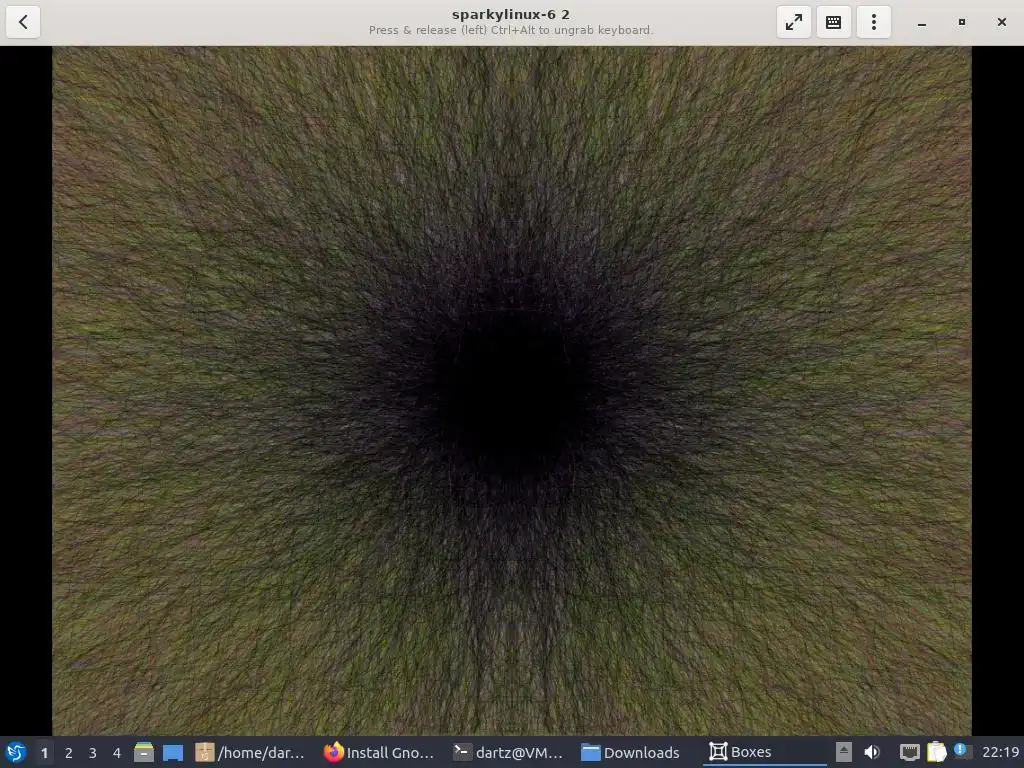Minimize the sparkylinux-6 2 window
The width and height of the screenshot is (1024, 768).
point(921,22)
